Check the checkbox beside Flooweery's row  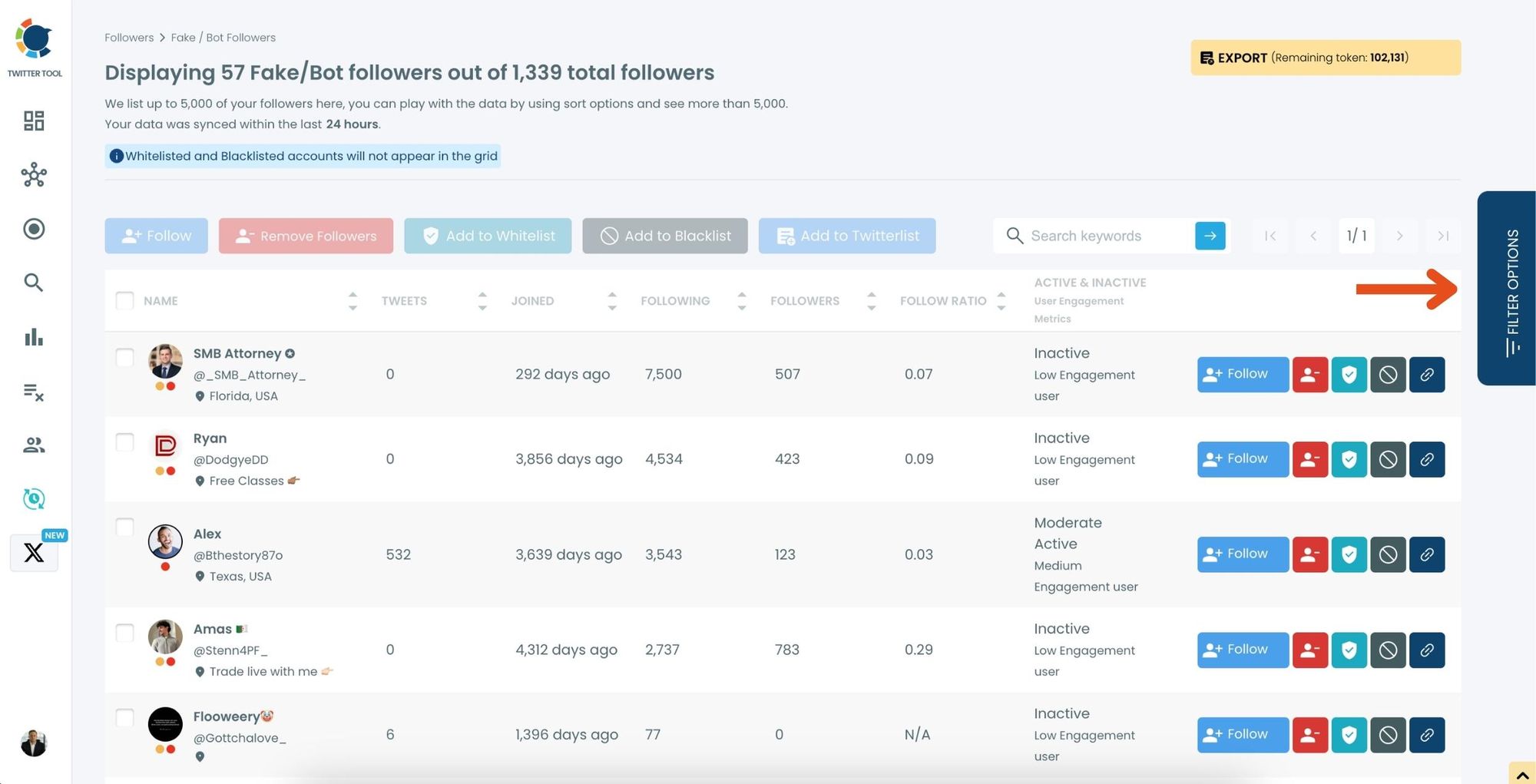coord(124,718)
